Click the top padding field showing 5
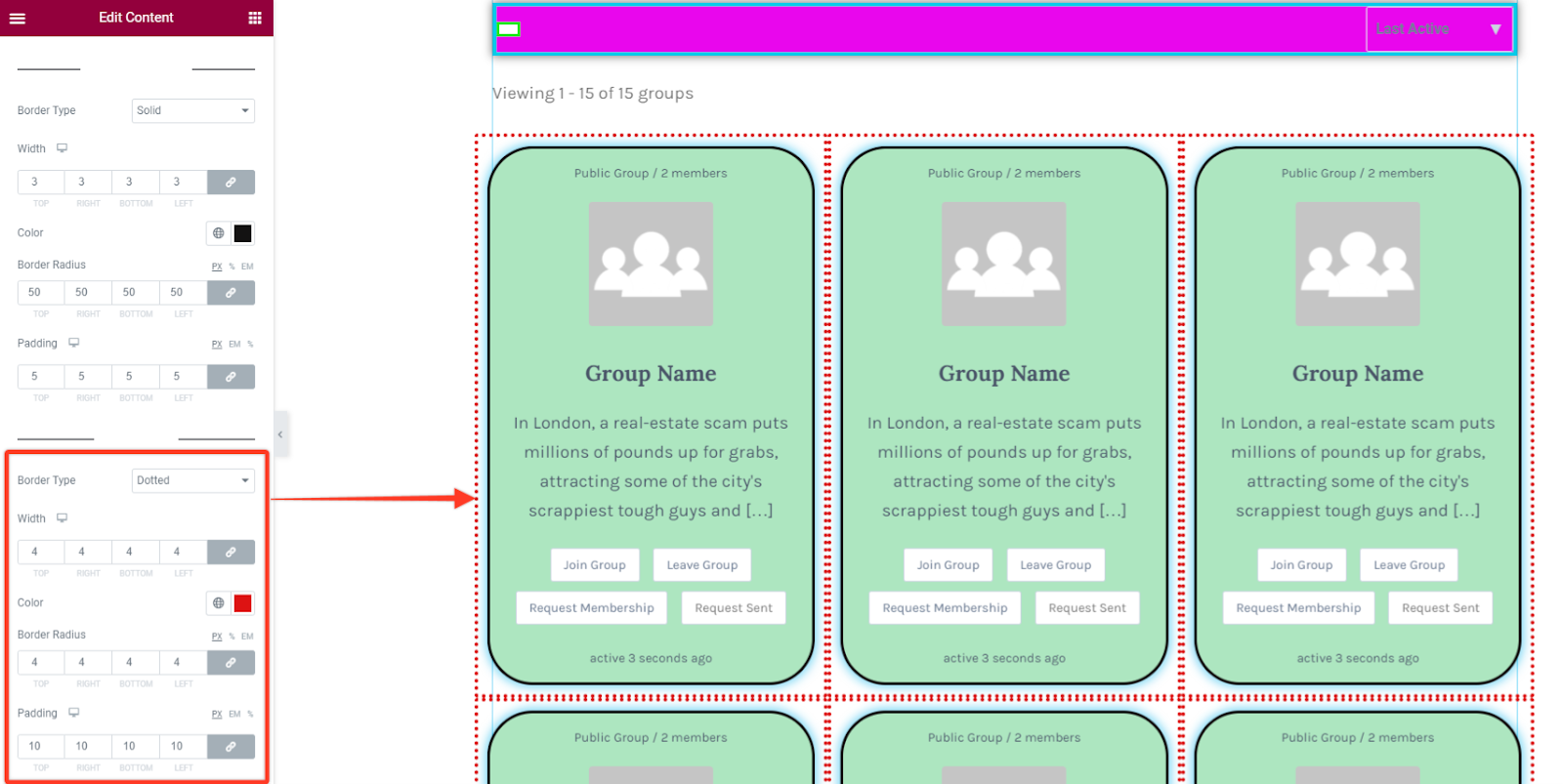Image resolution: width=1563 pixels, height=784 pixels. 41,376
